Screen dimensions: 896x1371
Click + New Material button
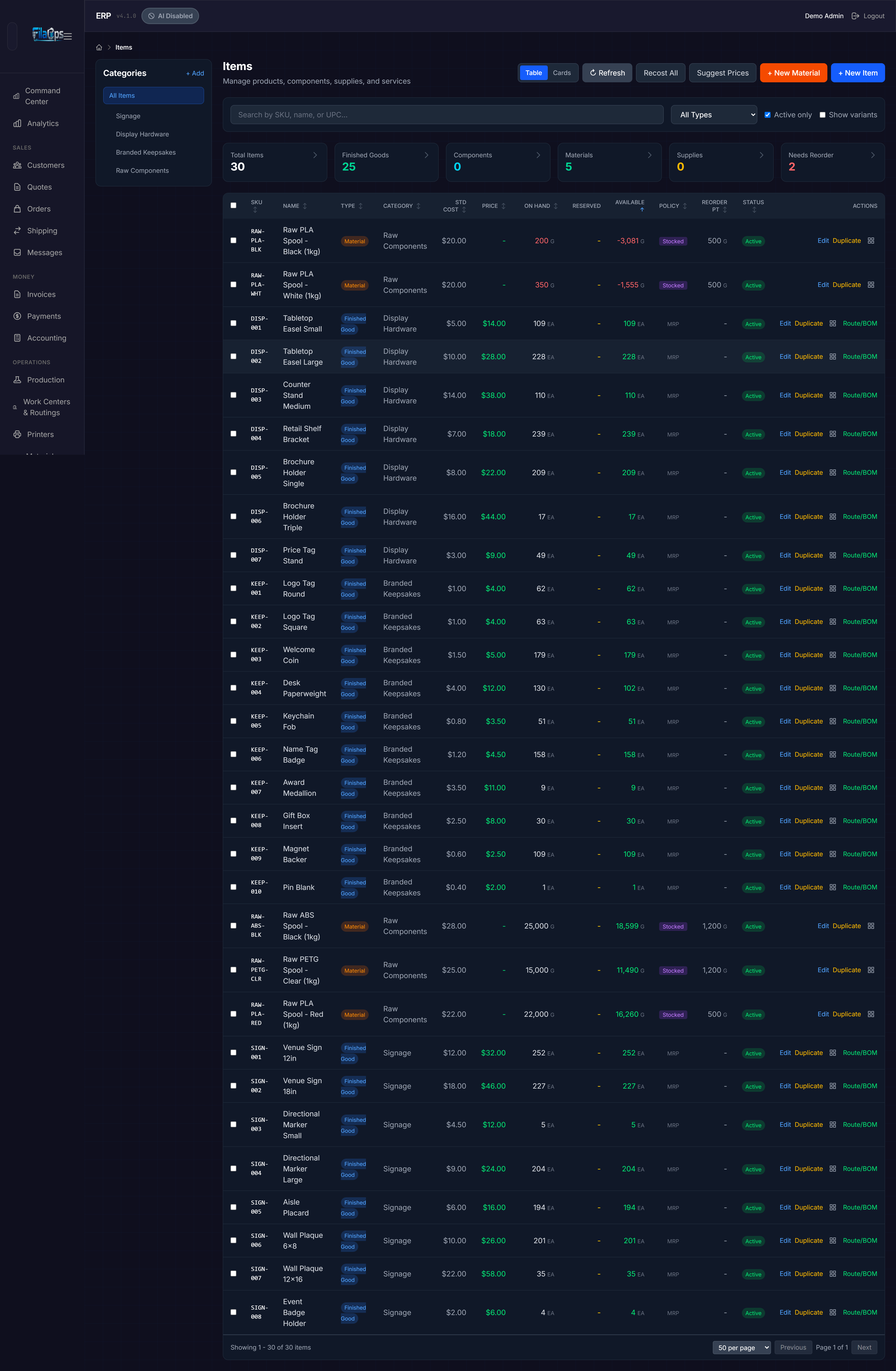[x=793, y=73]
